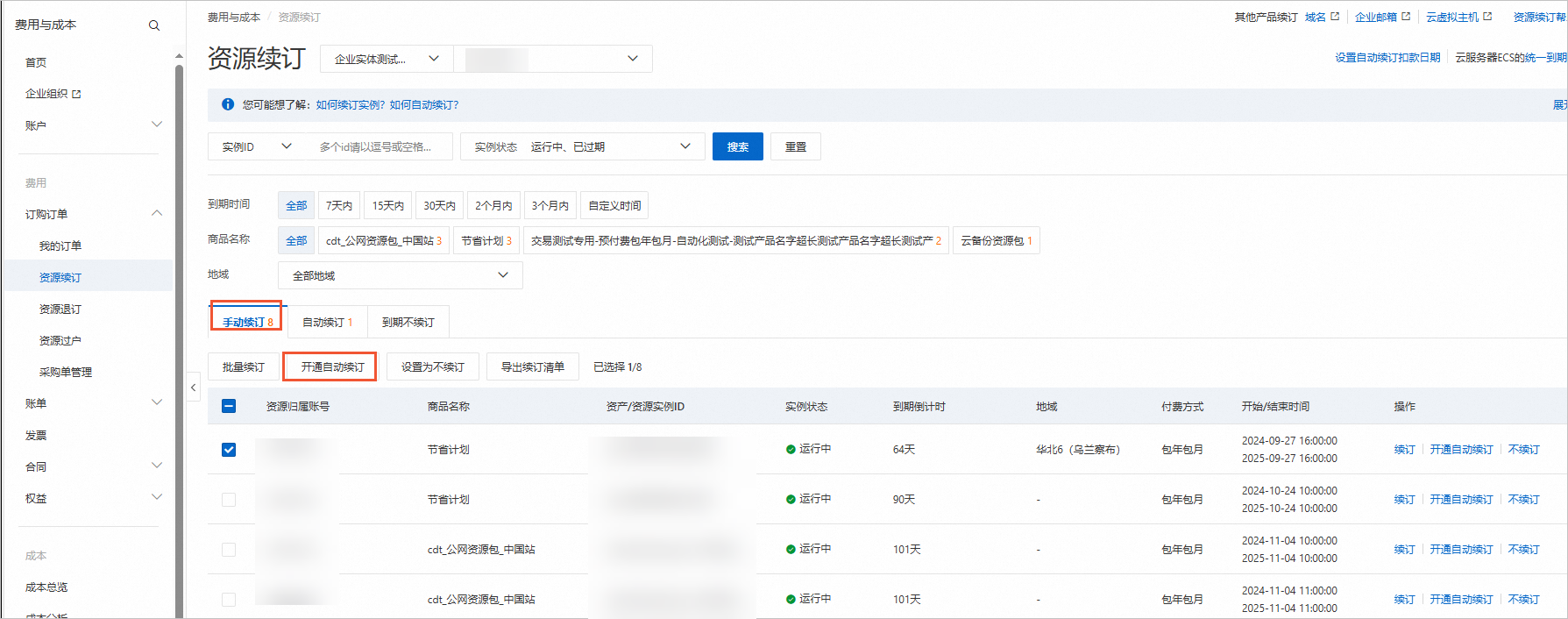Click the 批量续订 button

pos(244,366)
